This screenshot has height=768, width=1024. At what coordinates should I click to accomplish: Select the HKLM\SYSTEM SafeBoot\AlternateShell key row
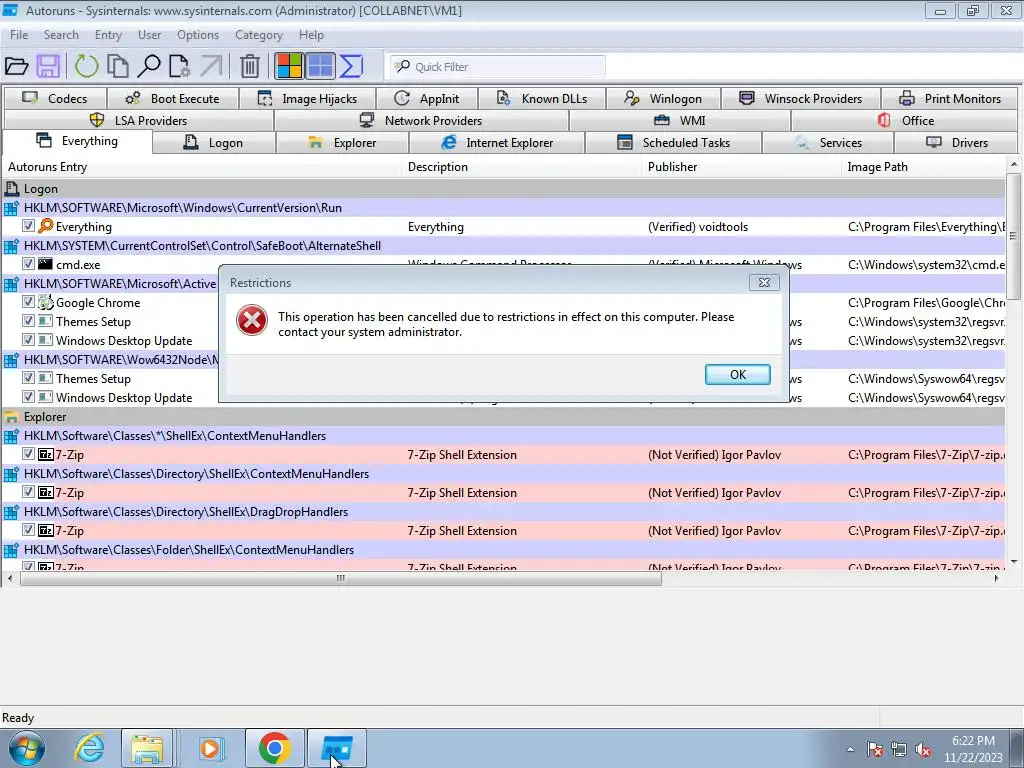click(x=504, y=246)
